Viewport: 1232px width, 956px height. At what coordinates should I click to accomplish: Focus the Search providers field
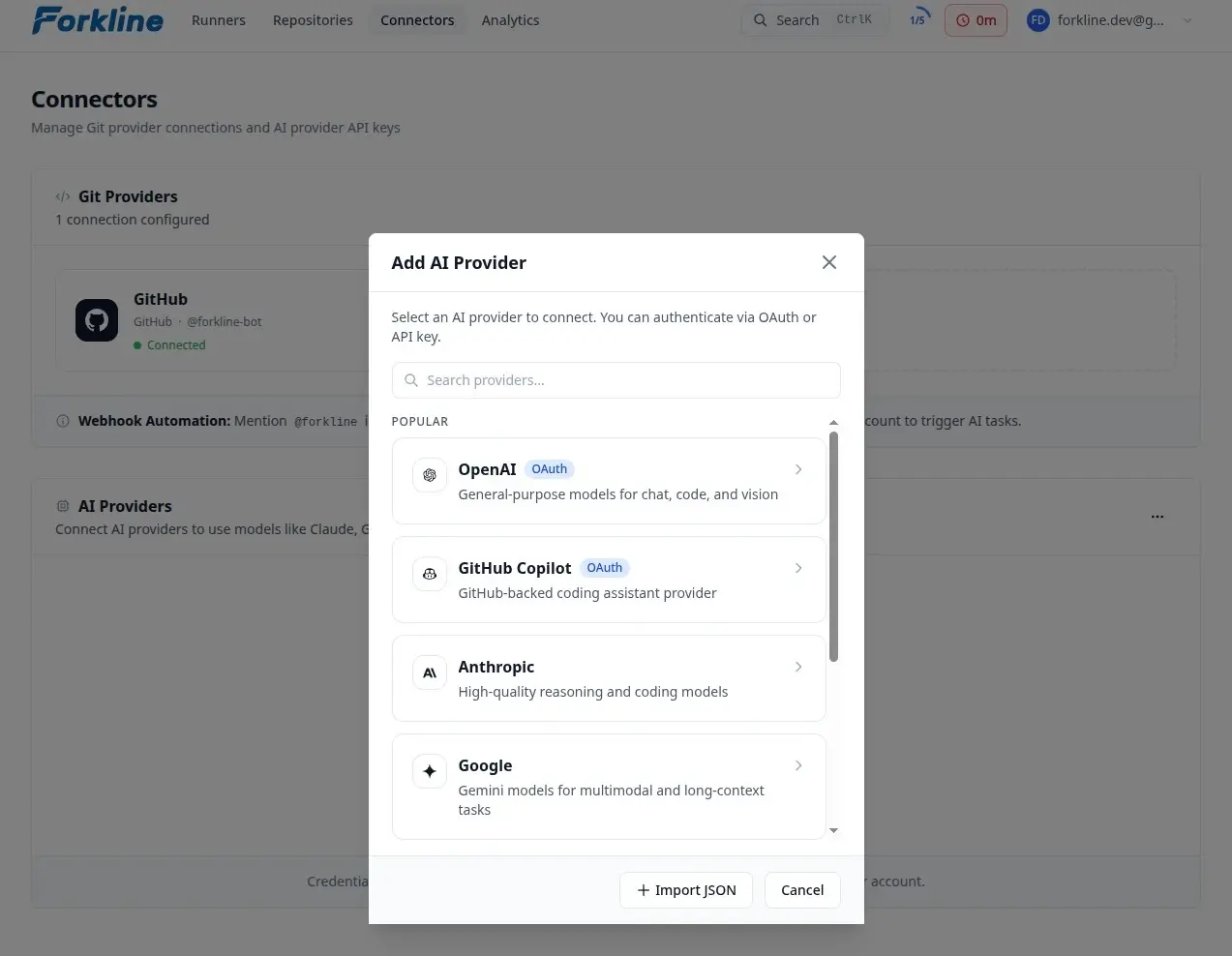[x=616, y=380]
